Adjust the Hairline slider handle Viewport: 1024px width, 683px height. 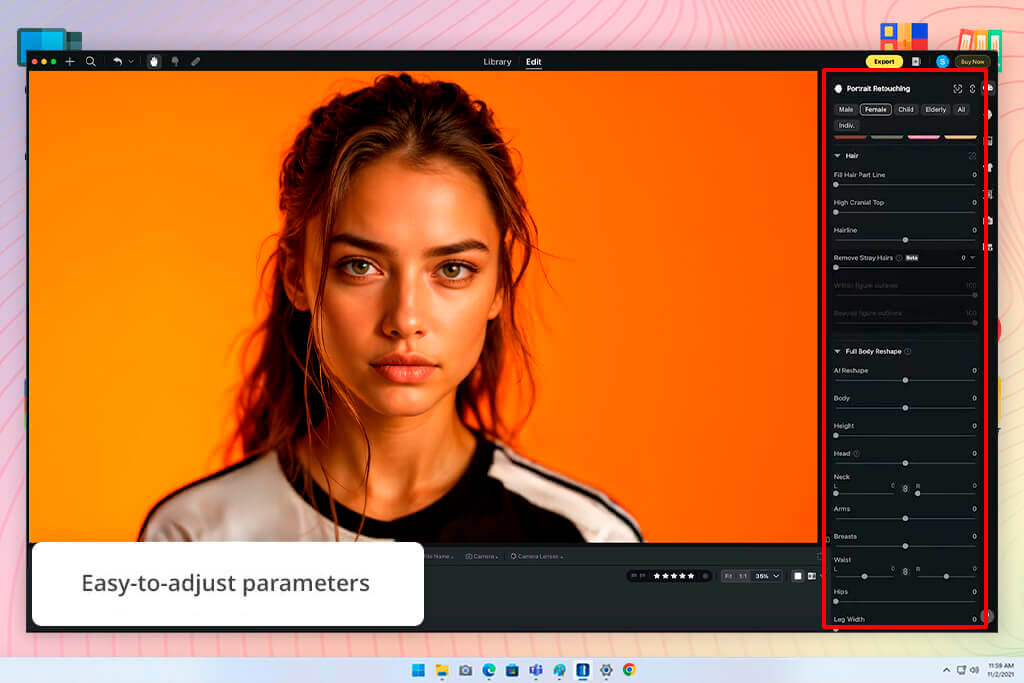point(905,240)
